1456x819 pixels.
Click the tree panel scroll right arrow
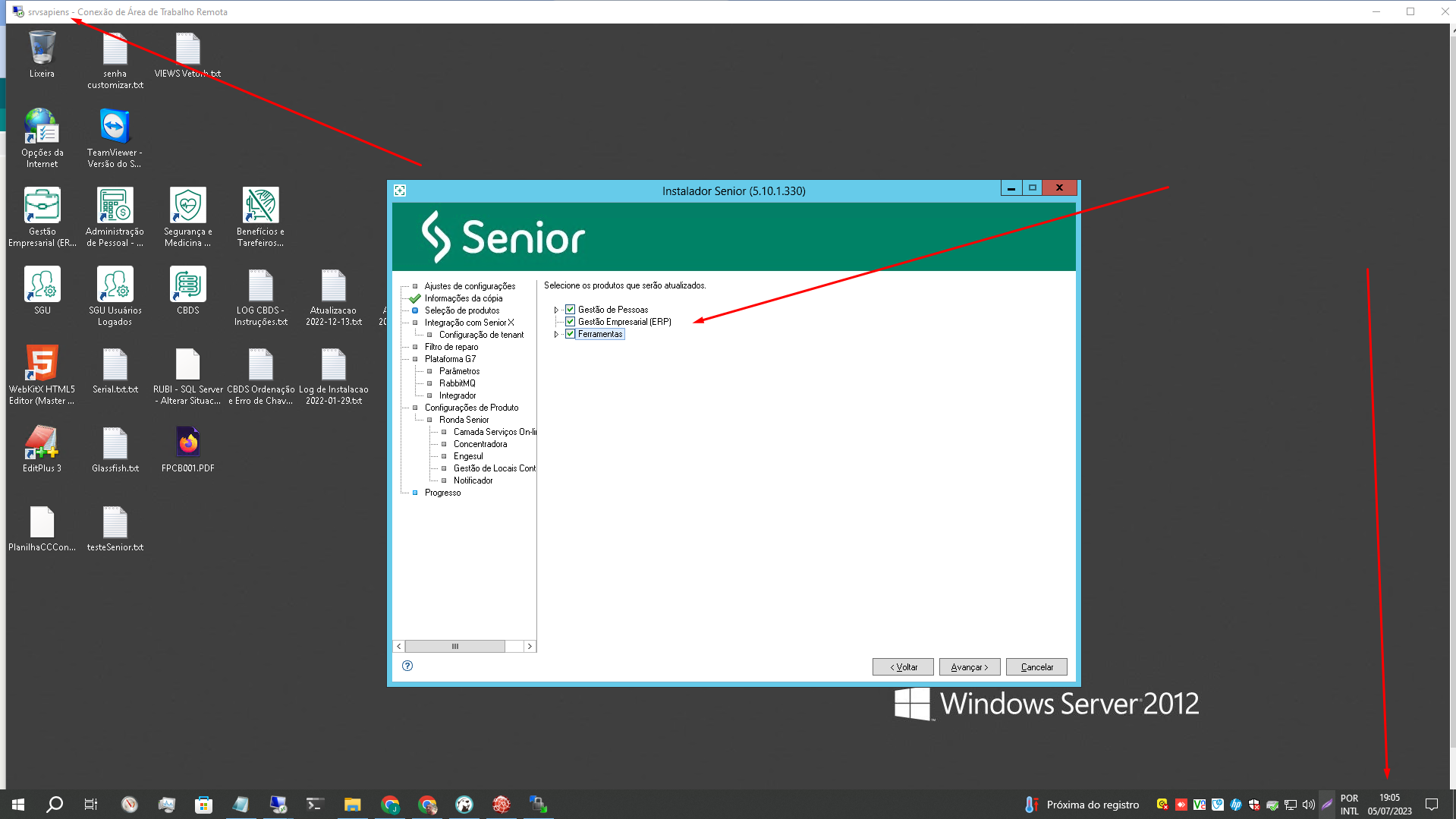530,647
